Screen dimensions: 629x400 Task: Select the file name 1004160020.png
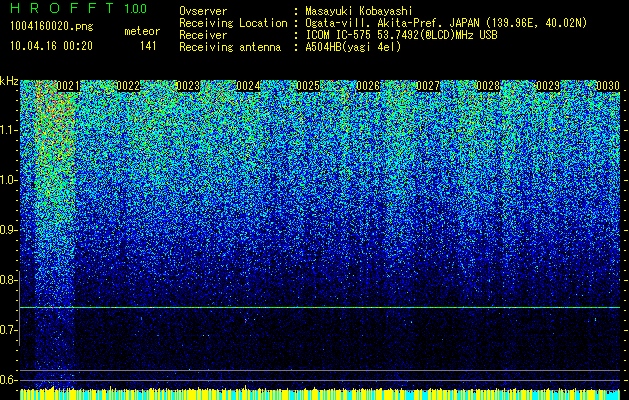coord(52,27)
